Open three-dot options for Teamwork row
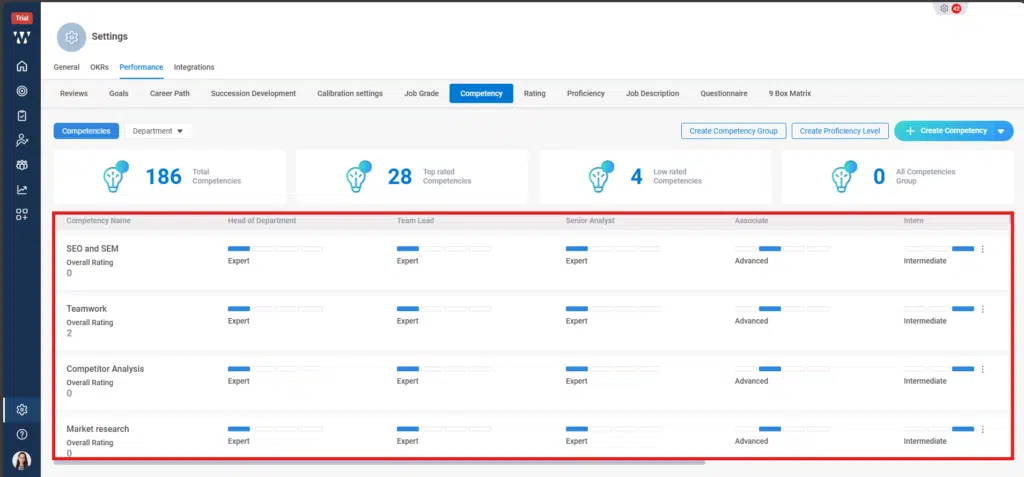Viewport: 1024px width, 477px height. [x=983, y=309]
